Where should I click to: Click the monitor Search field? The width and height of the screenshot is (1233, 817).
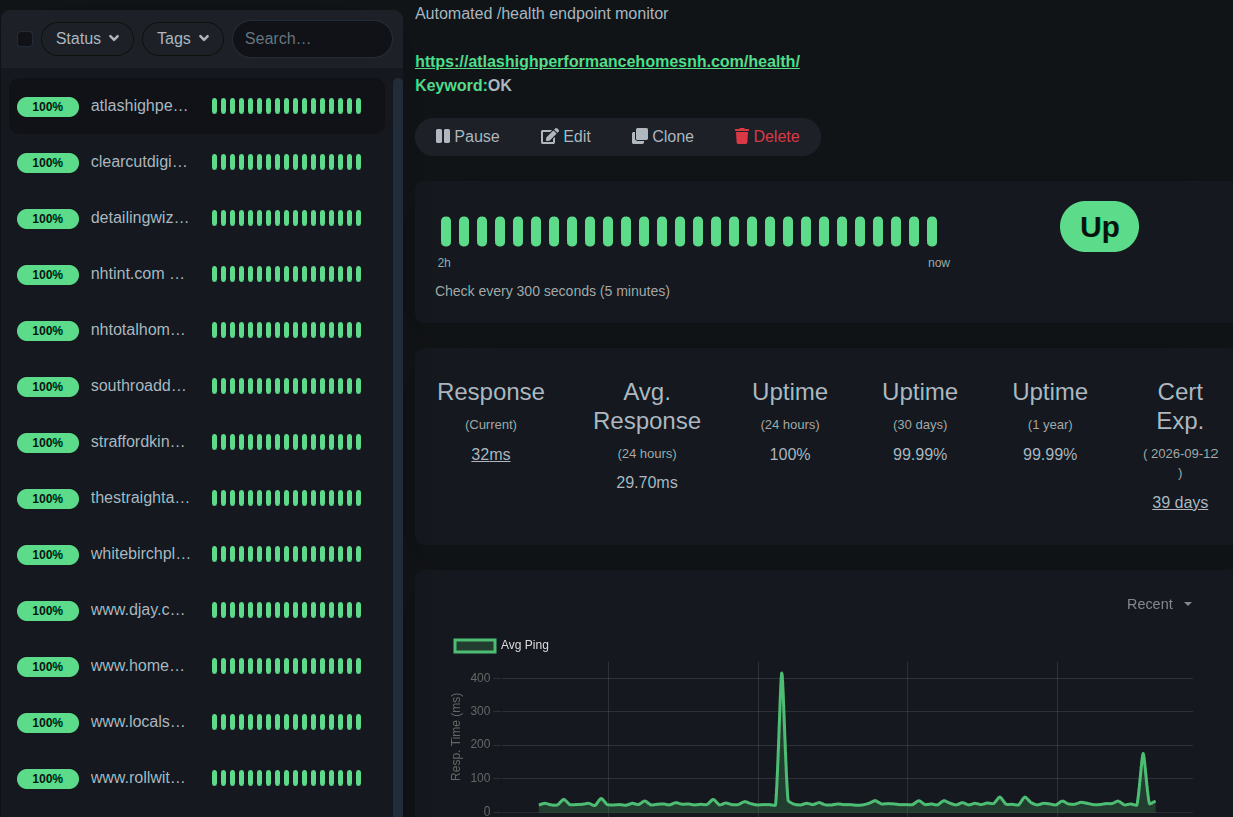[312, 39]
